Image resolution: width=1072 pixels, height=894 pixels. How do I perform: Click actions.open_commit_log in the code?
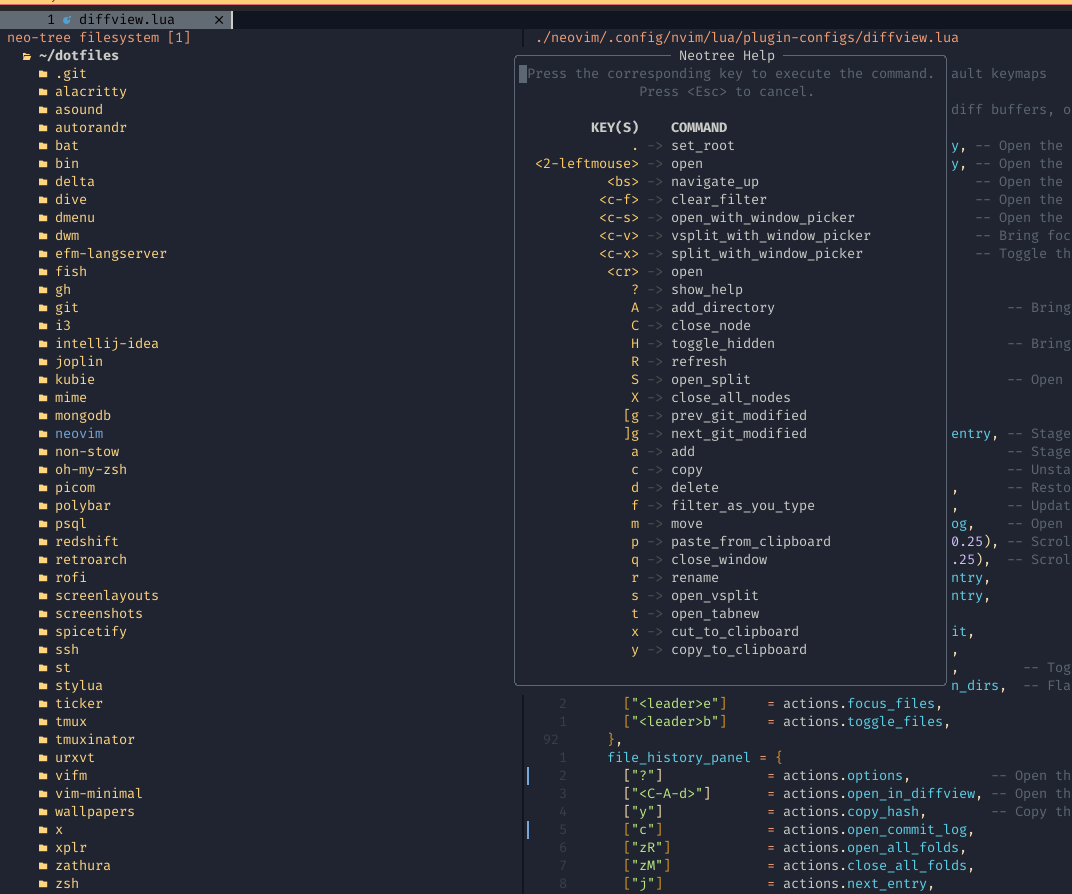click(x=874, y=830)
